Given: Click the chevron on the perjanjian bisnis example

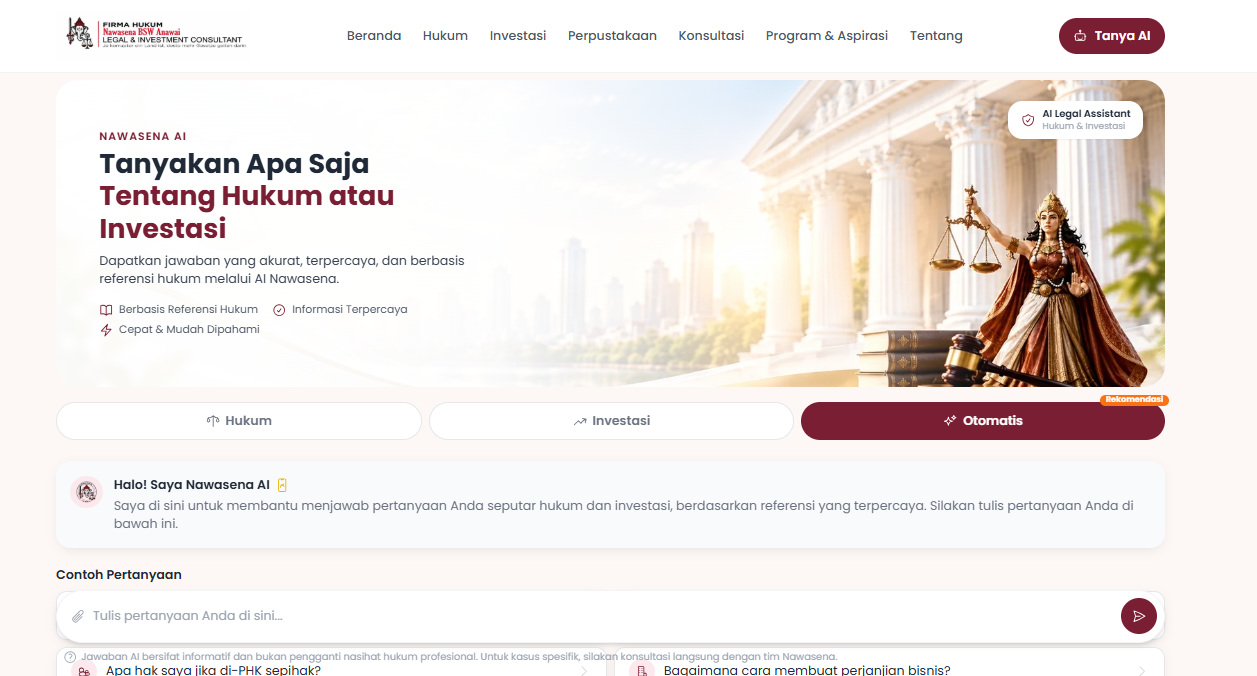Looking at the screenshot, I should coord(1143,671).
